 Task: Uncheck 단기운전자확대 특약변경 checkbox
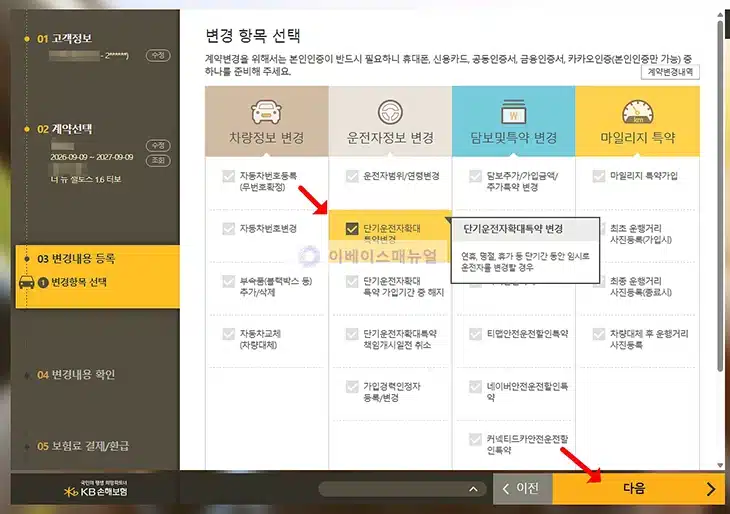click(x=352, y=229)
